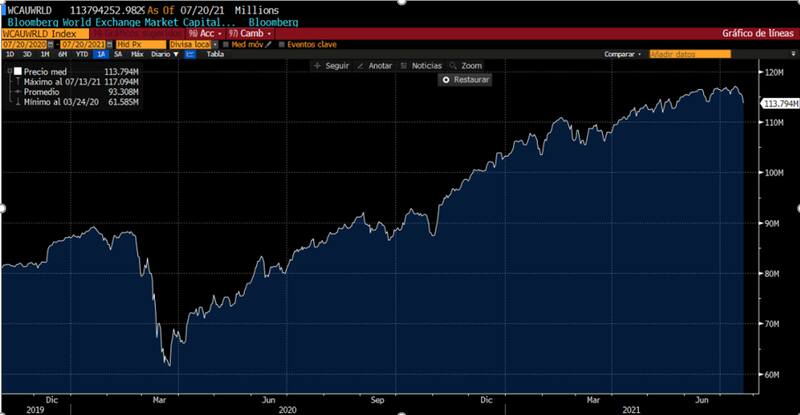Enable the Med móv checkbox
Viewport: 800px width, 415px height.
226,44
